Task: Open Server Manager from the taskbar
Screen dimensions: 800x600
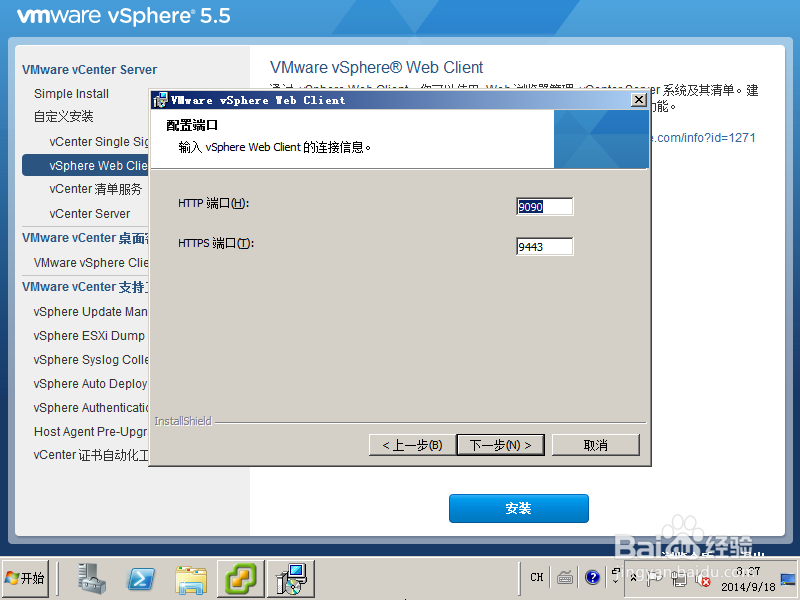Action: [x=92, y=578]
